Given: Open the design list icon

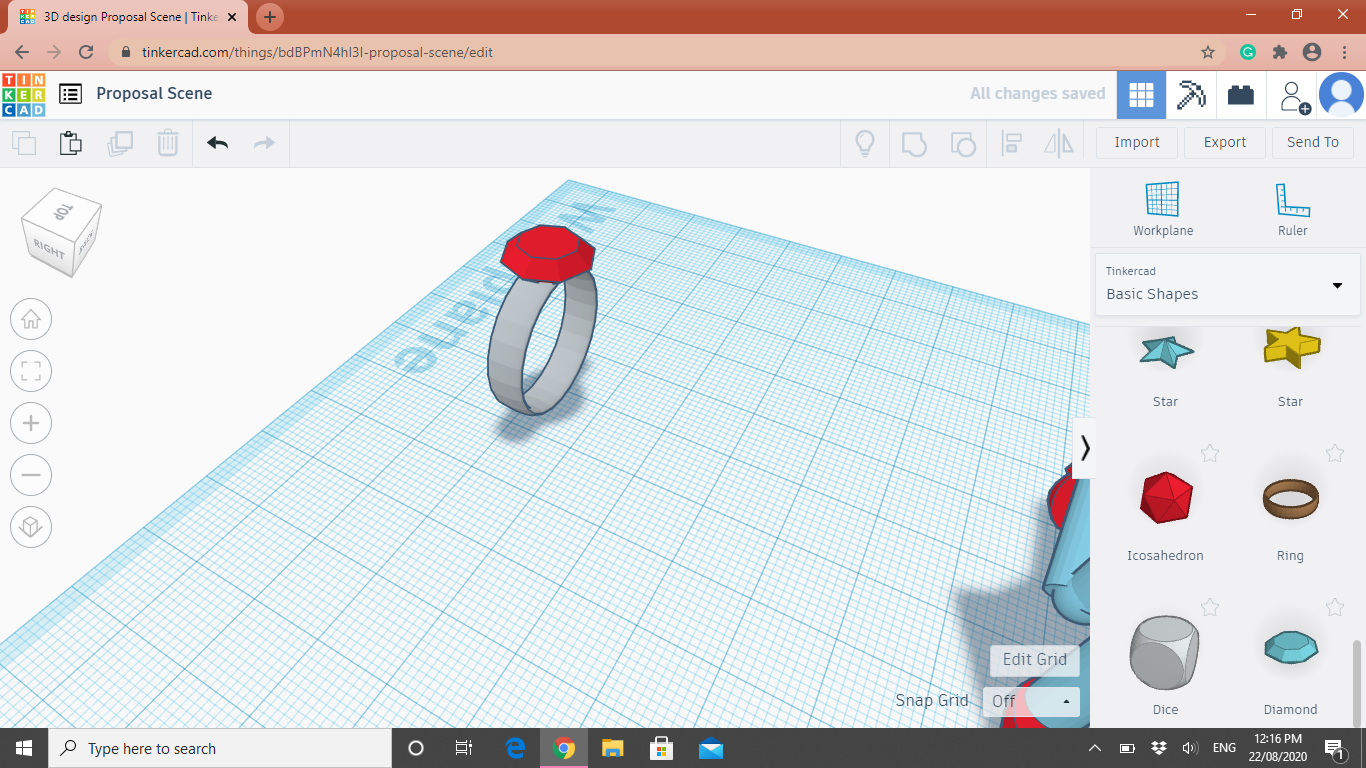Looking at the screenshot, I should [x=70, y=94].
